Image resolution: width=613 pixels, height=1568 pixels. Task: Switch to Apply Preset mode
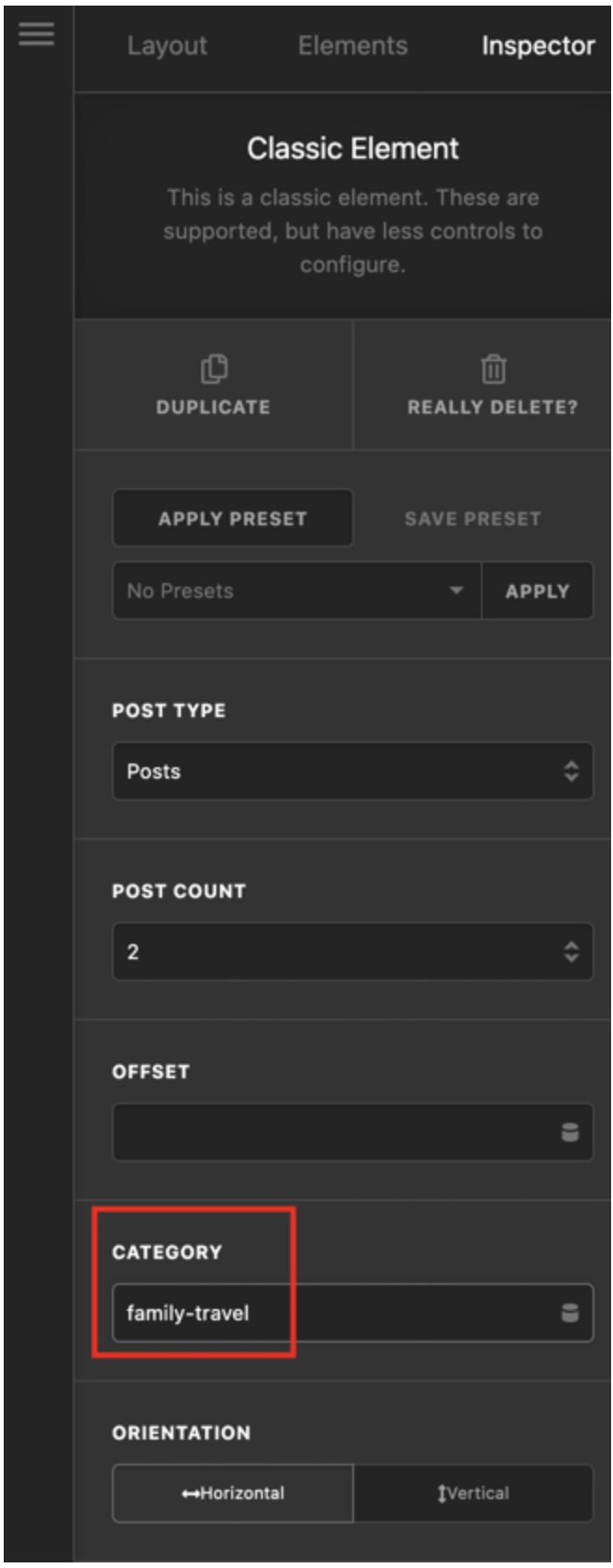point(233,518)
